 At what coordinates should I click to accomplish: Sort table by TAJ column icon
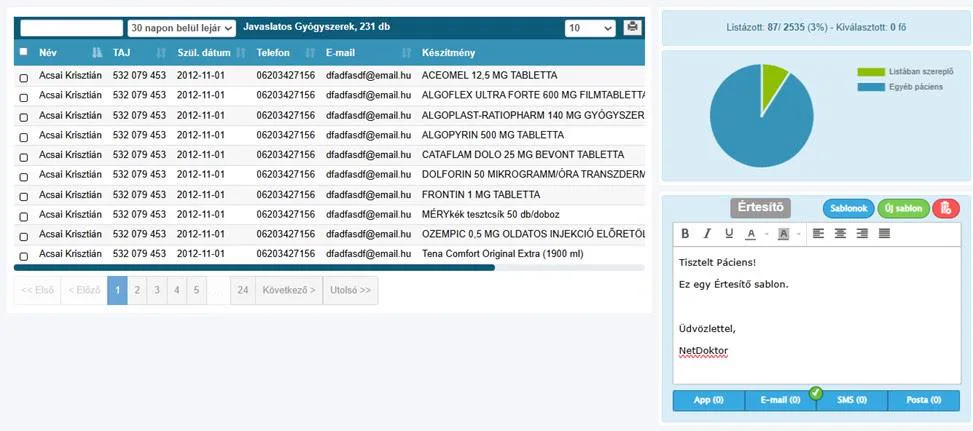[x=161, y=53]
